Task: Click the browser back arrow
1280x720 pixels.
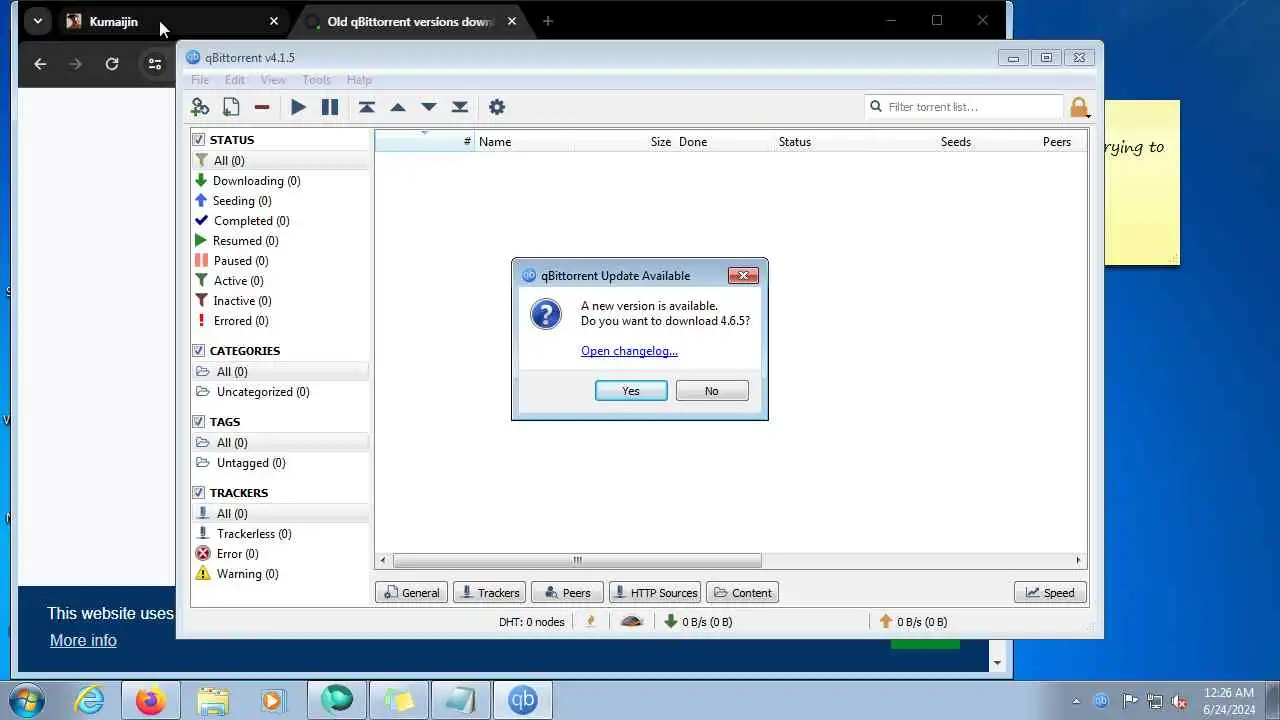Action: pos(40,64)
